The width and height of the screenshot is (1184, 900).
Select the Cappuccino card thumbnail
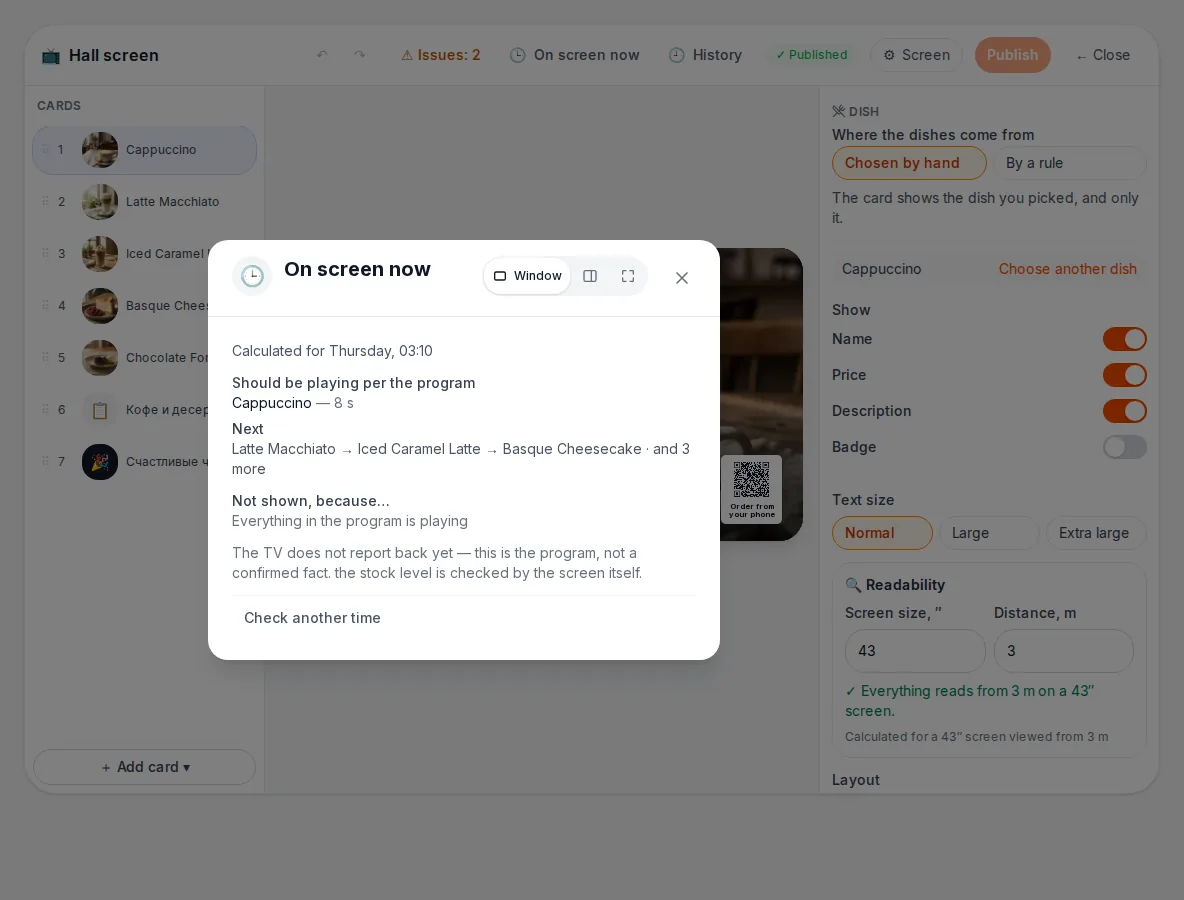(x=100, y=149)
